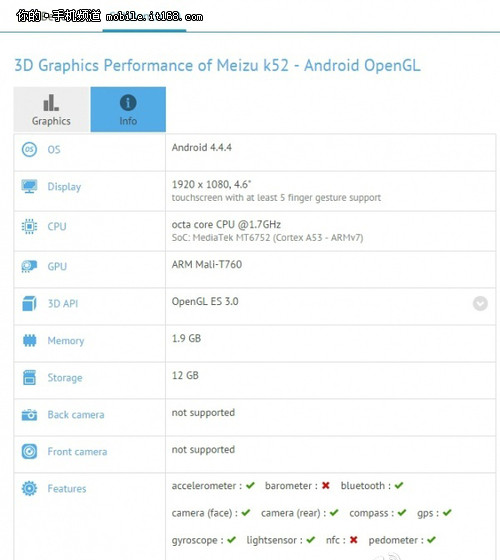Click the Display monitor icon
Viewport: 500px width, 560px height.
tap(29, 186)
